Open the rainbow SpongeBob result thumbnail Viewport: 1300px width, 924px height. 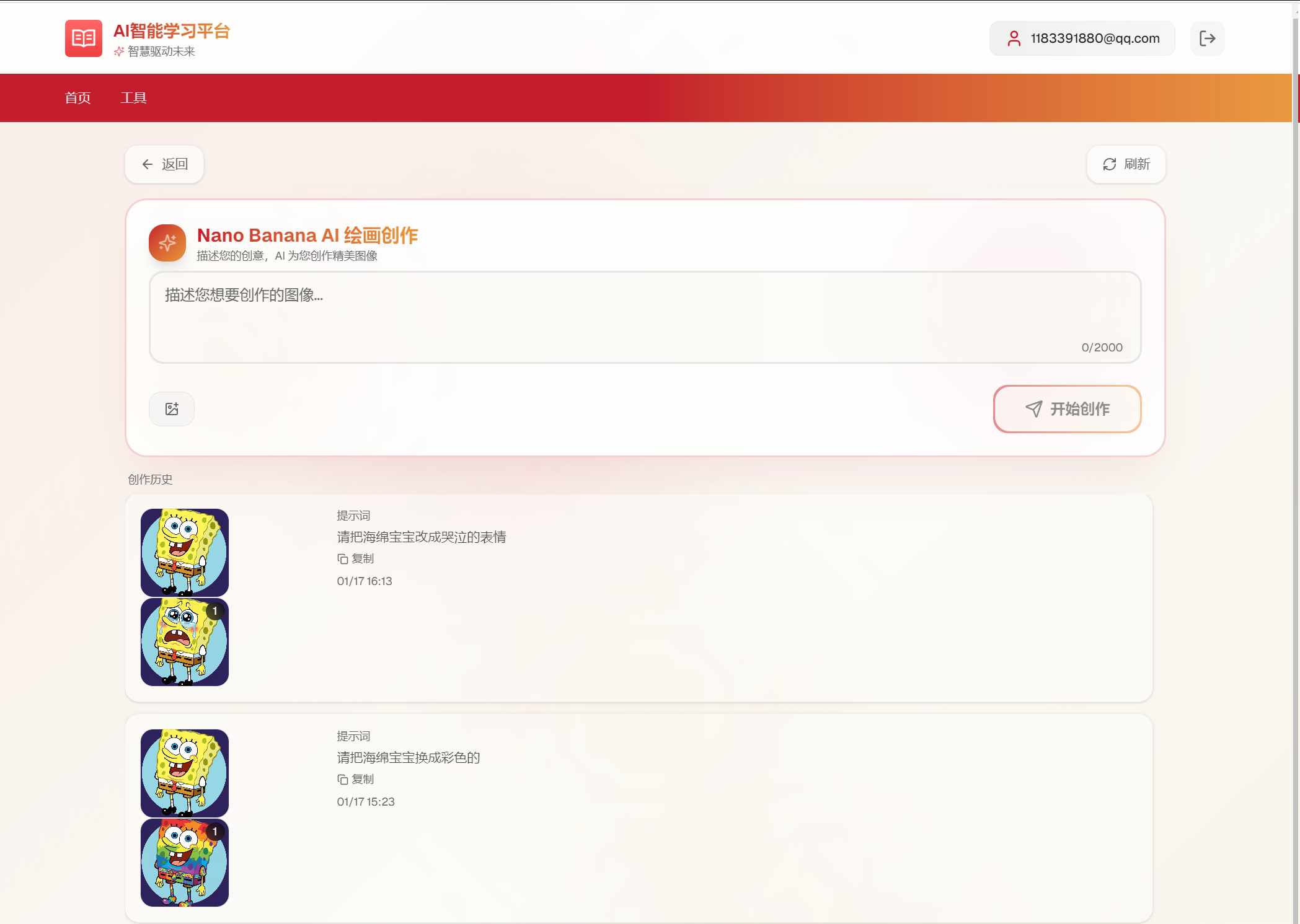pyautogui.click(x=185, y=863)
